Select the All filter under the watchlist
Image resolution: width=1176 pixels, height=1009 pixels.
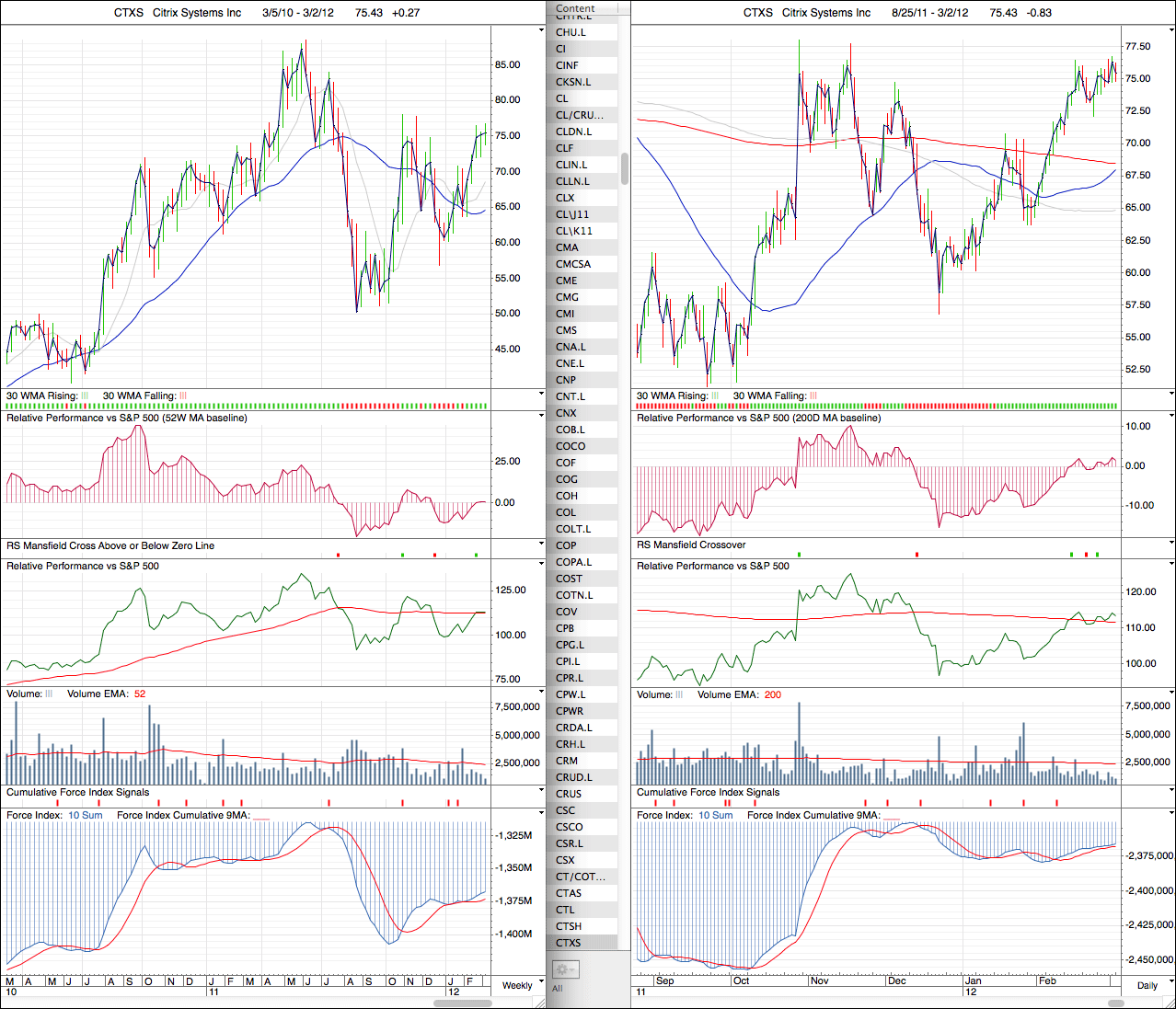coord(557,989)
